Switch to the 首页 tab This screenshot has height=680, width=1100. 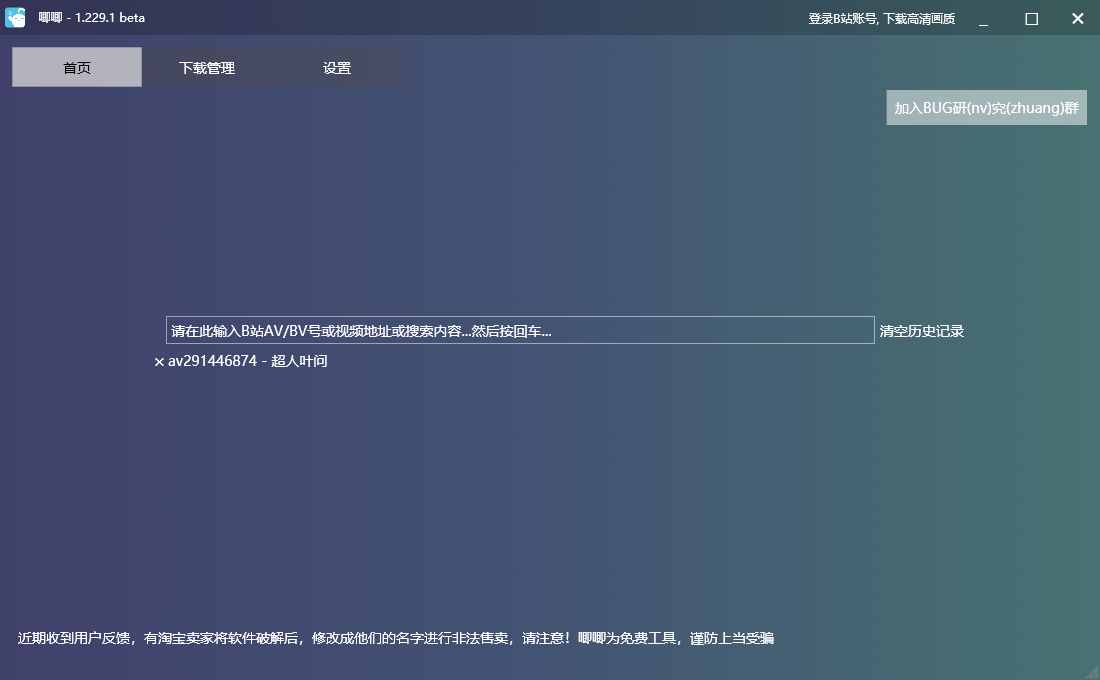[76, 67]
